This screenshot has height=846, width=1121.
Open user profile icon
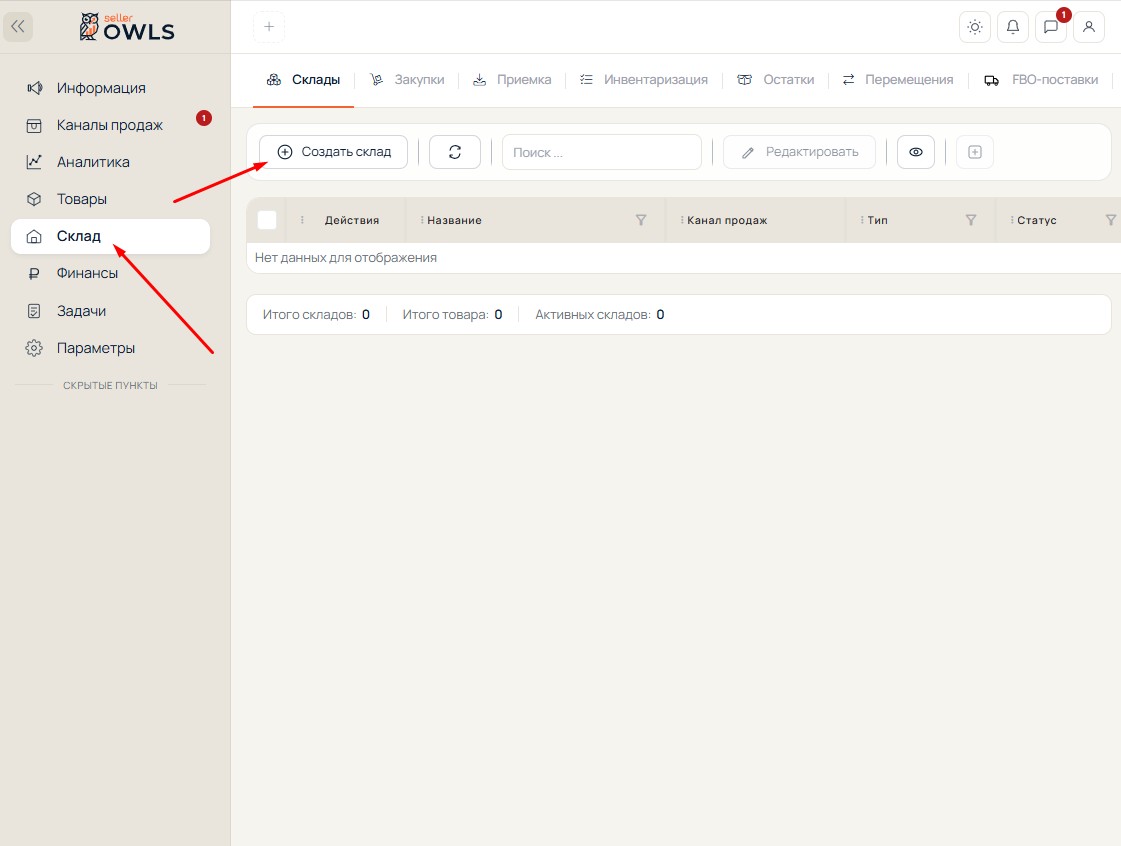point(1089,27)
